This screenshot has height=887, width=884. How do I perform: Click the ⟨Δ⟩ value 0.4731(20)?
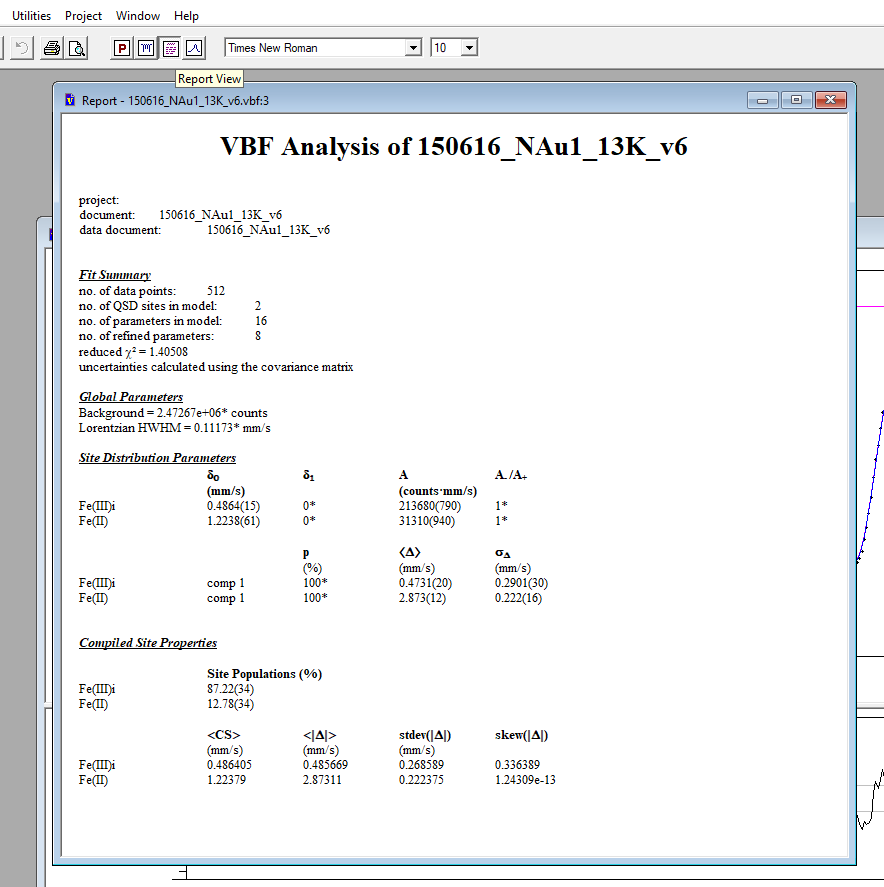(425, 583)
